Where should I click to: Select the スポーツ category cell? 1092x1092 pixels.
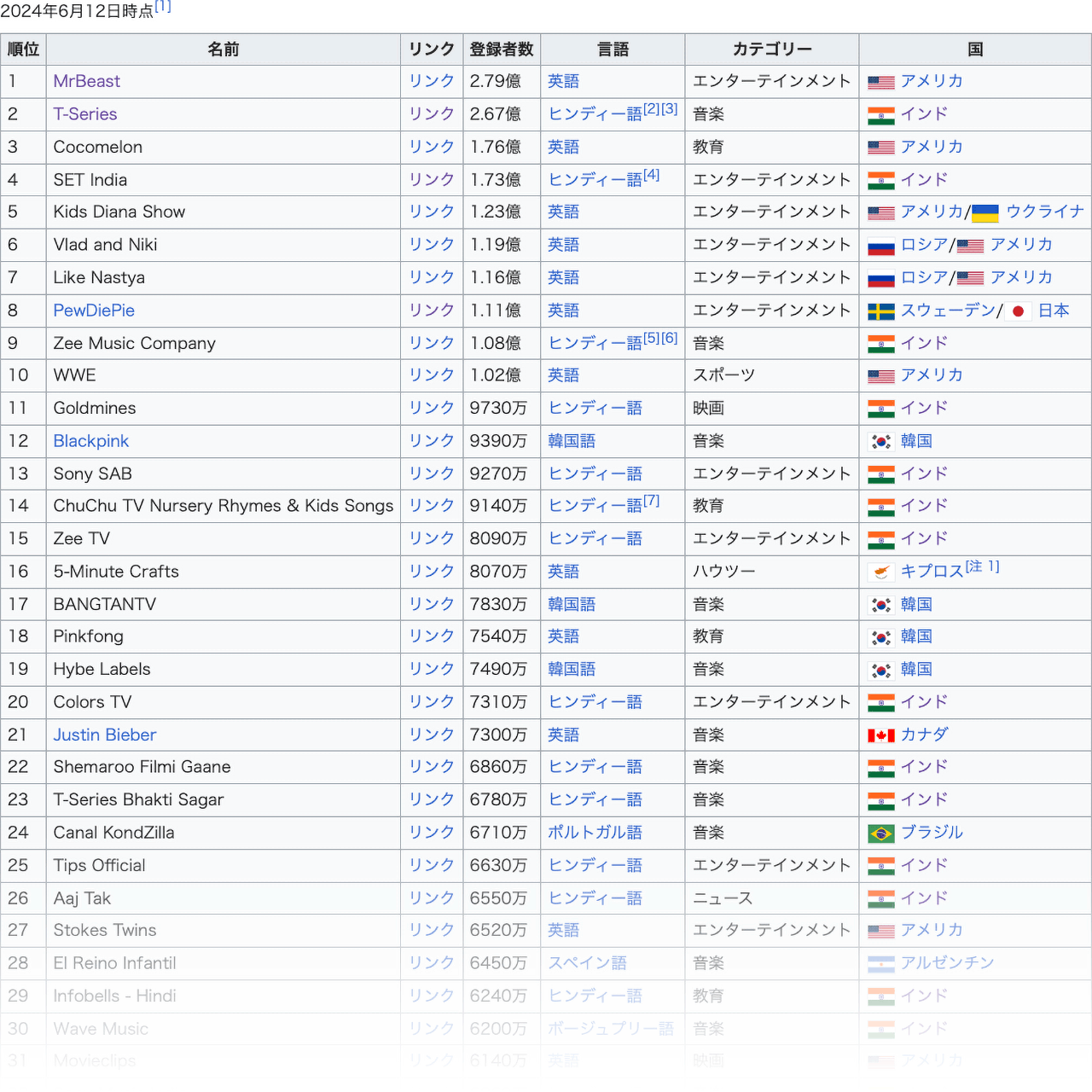click(x=772, y=375)
